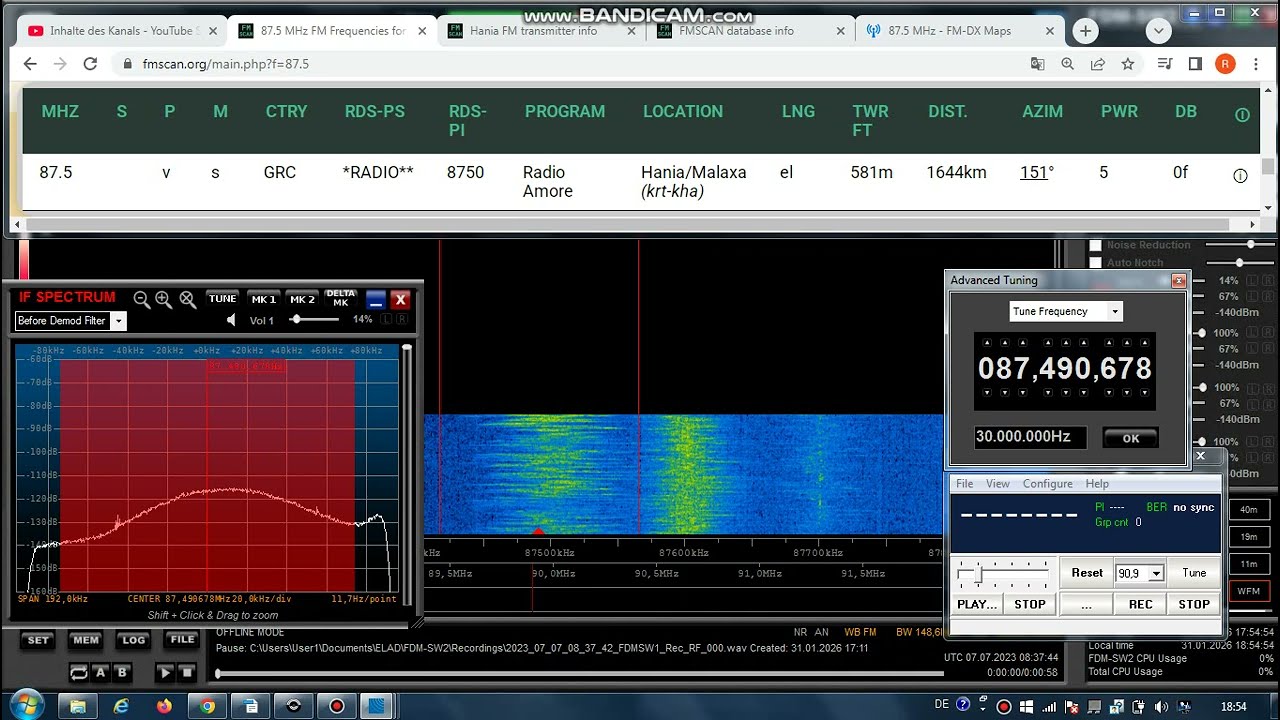Open the Chrome tab search chevron
Screen dimensions: 1280x720
[x=1159, y=31]
